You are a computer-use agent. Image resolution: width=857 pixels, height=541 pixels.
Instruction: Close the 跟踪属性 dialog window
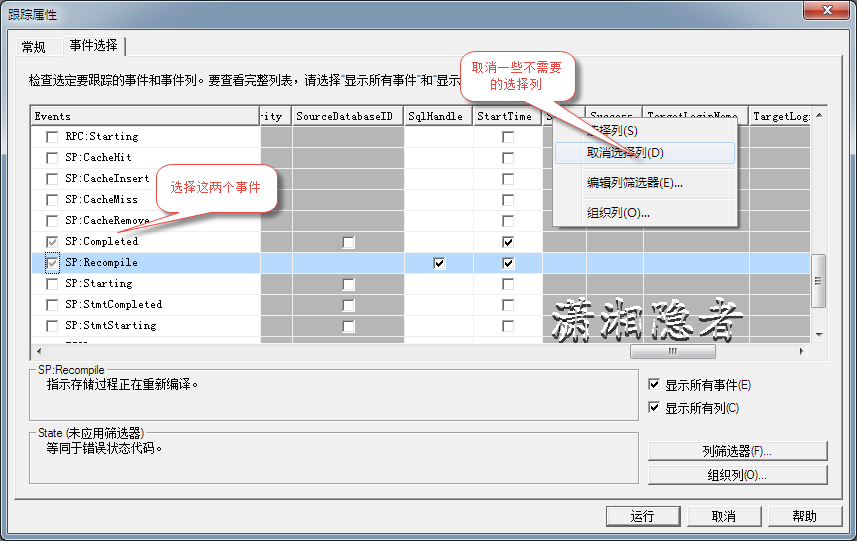tap(827, 10)
